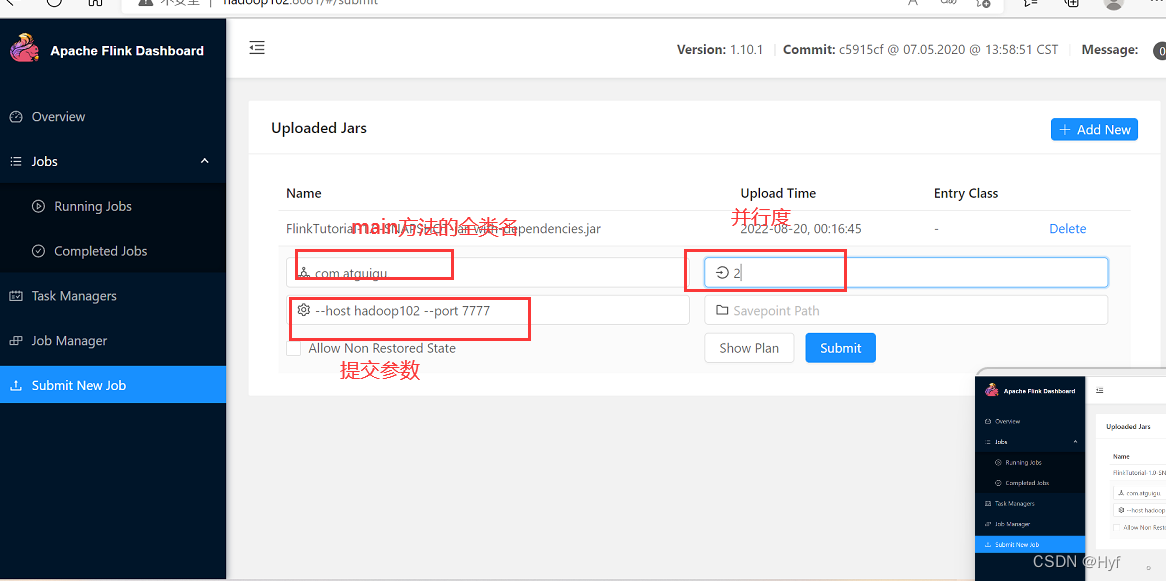Click the browser refresh icon
This screenshot has width=1166, height=581.
click(54, 3)
